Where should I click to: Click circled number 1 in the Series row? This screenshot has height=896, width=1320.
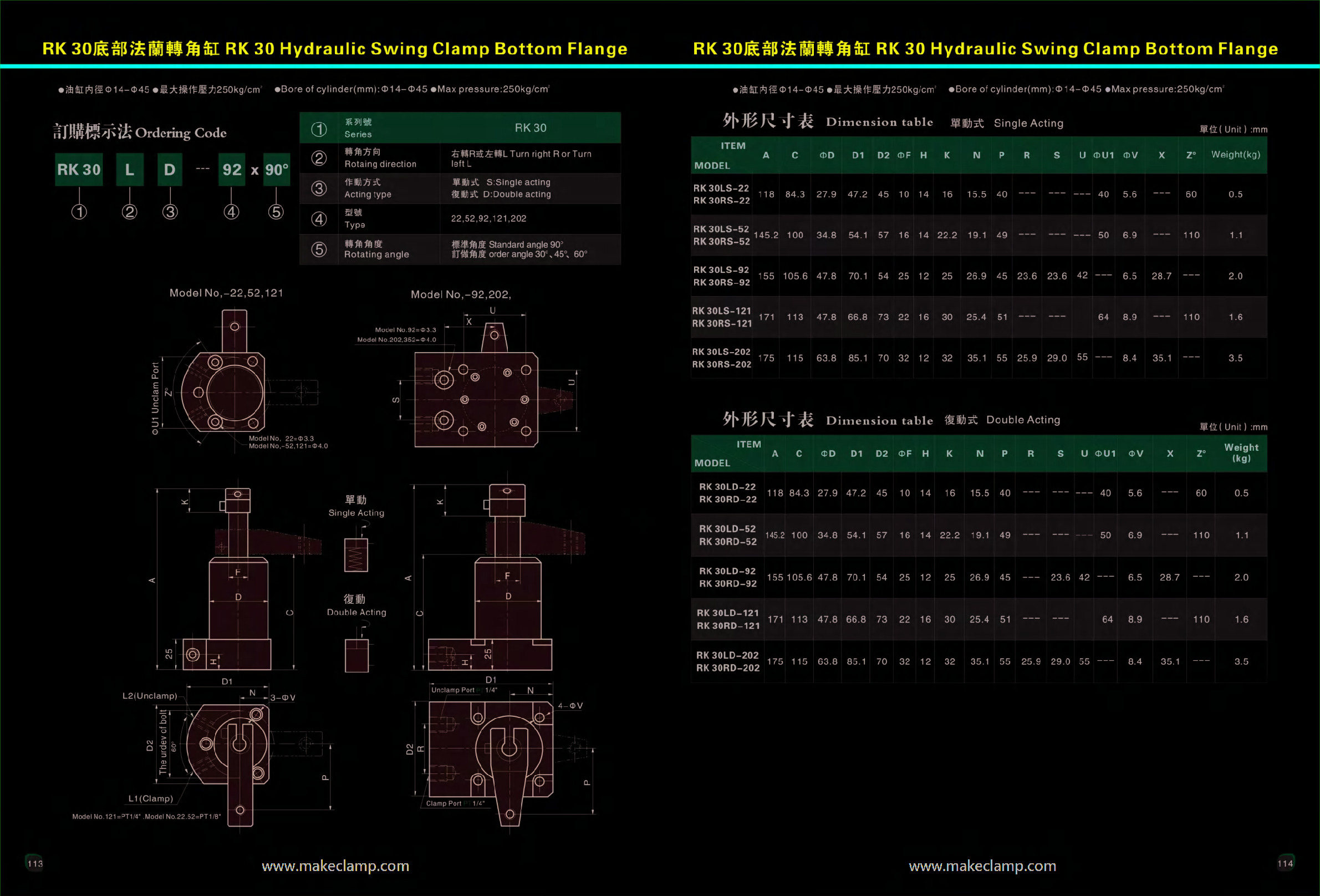tap(319, 129)
